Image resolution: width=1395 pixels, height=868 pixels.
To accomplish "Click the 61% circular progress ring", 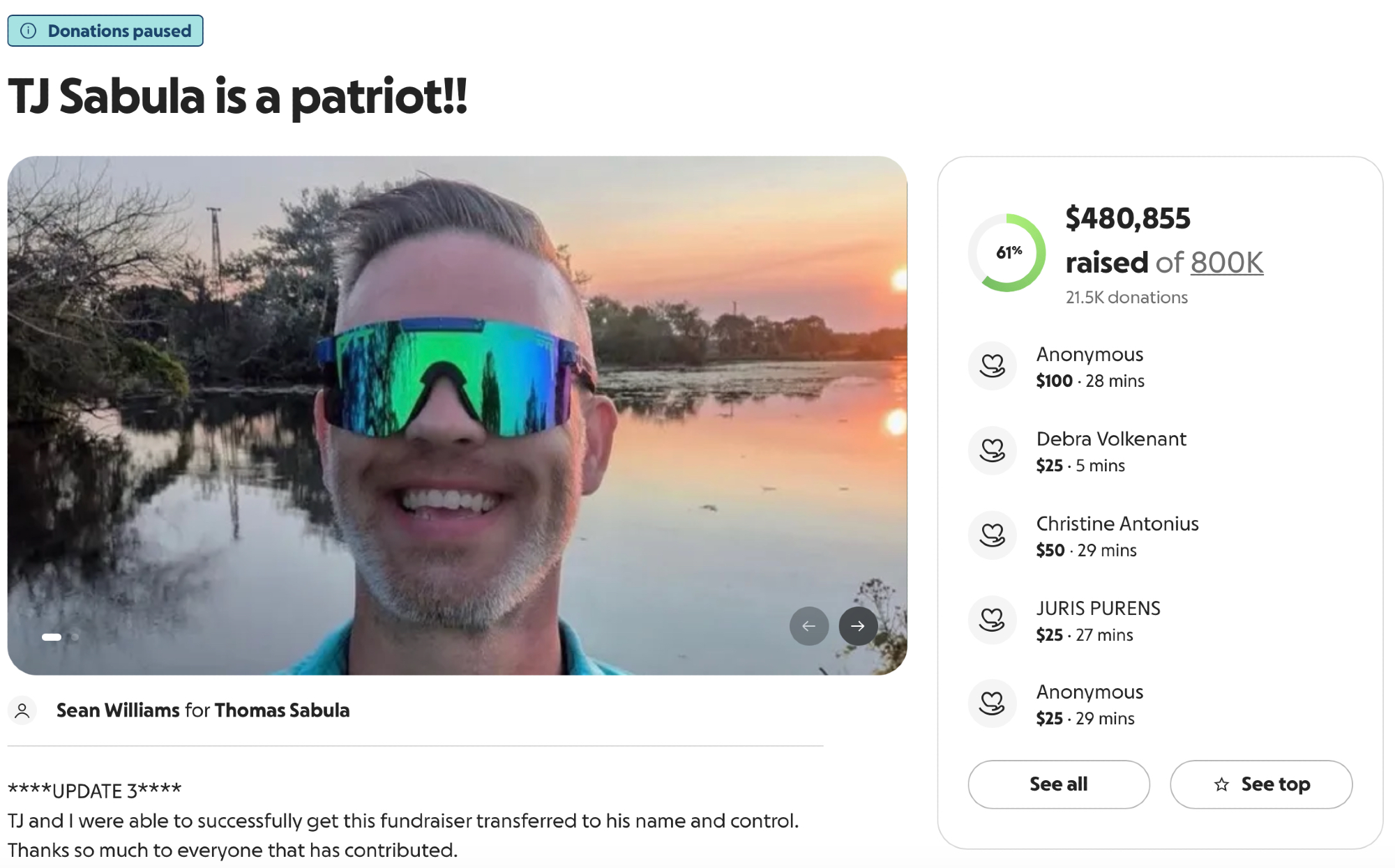I will click(x=1007, y=252).
